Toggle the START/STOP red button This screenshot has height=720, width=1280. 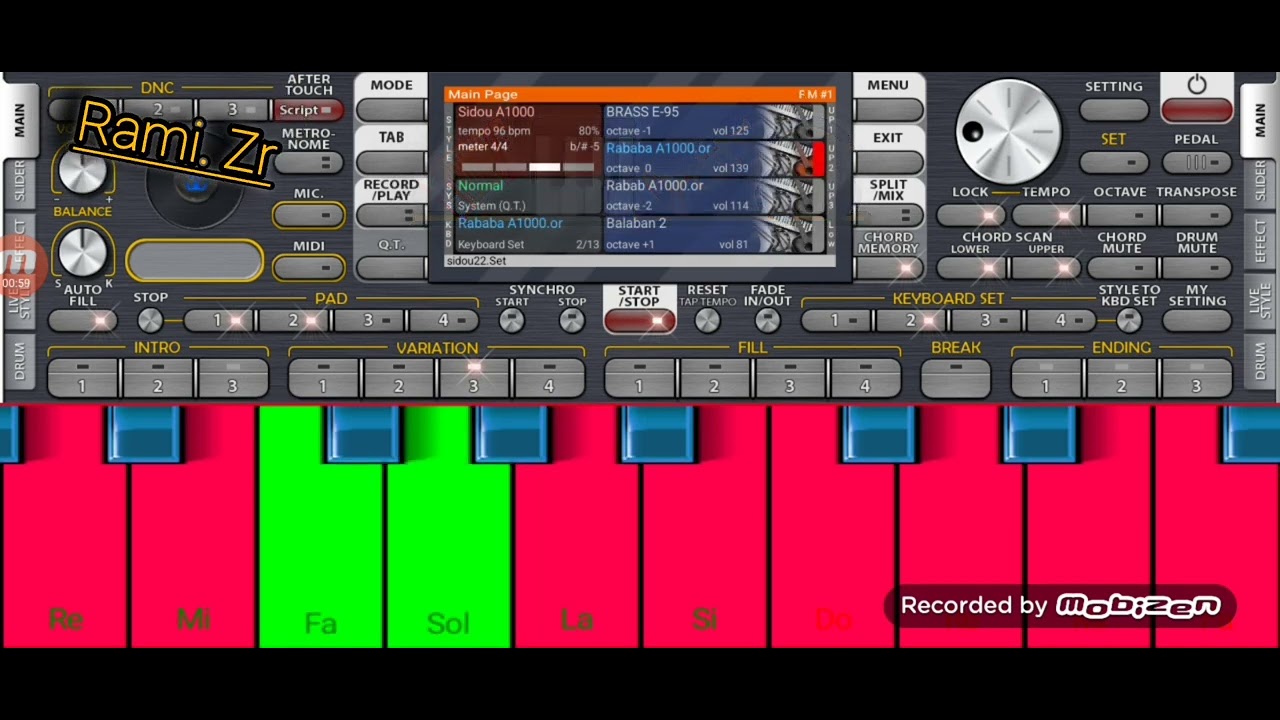(639, 320)
